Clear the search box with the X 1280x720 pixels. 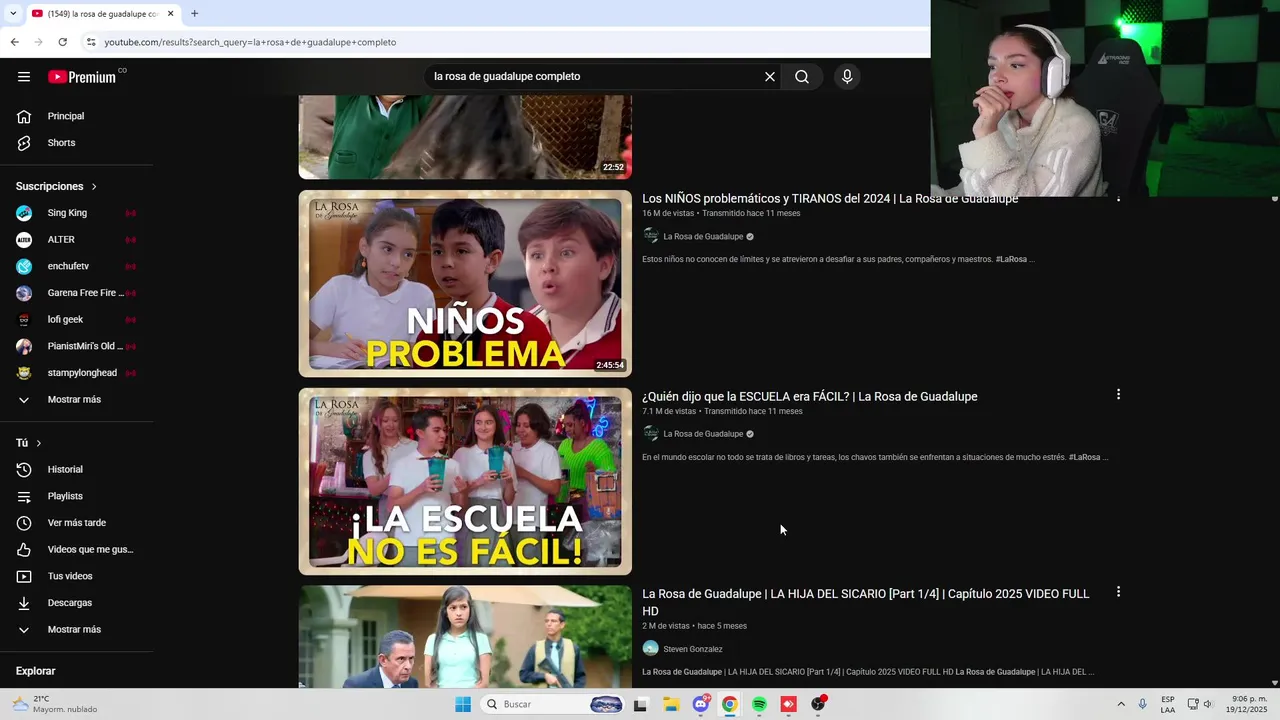(770, 77)
